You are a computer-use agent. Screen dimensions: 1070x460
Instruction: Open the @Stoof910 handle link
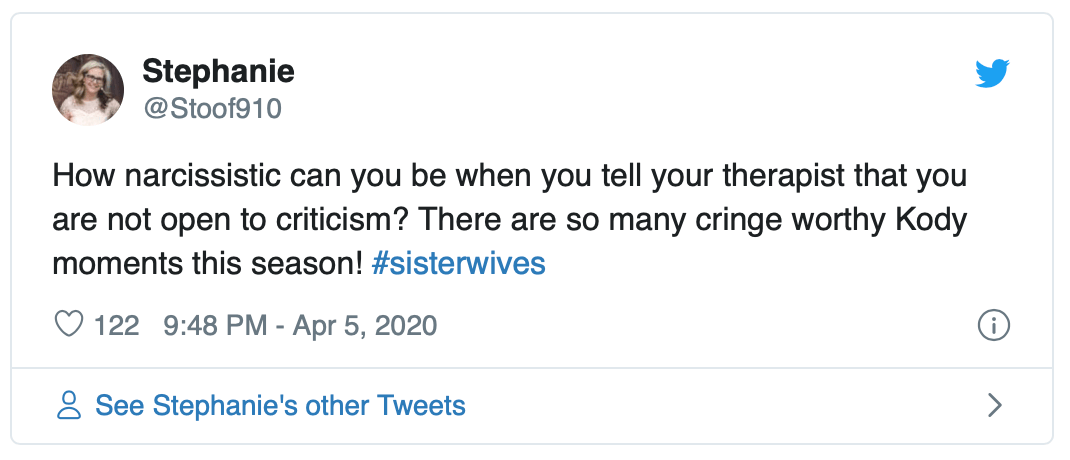tap(212, 108)
